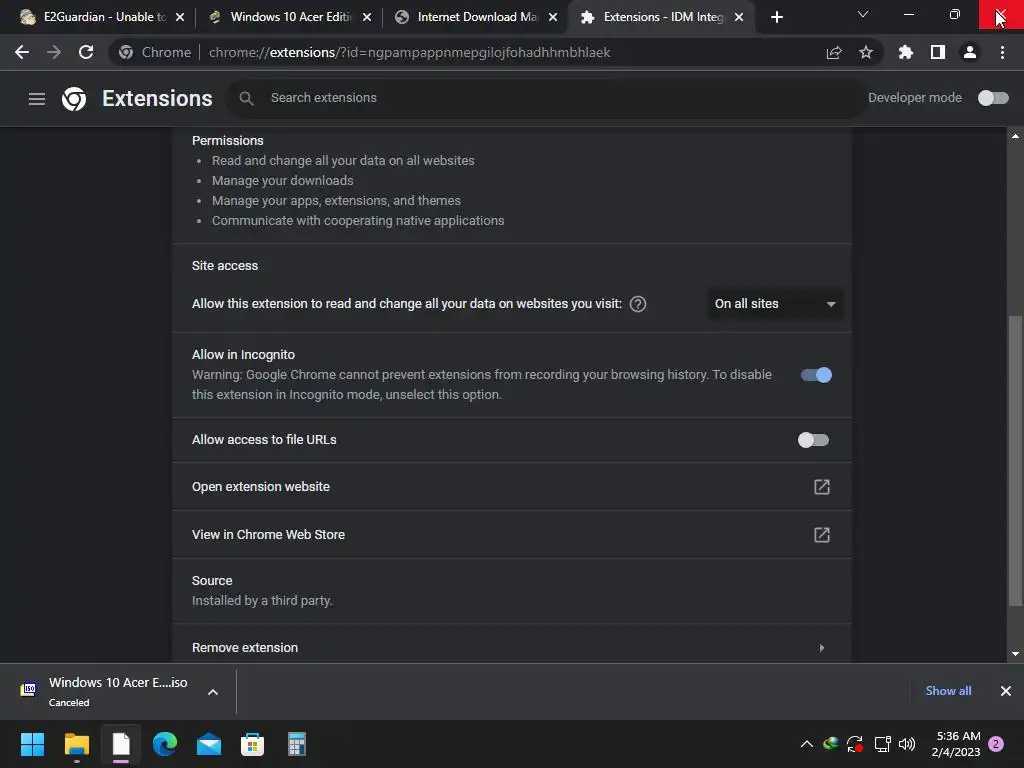The height and width of the screenshot is (768, 1024).
Task: Click Installed by a third party text
Action: click(262, 600)
